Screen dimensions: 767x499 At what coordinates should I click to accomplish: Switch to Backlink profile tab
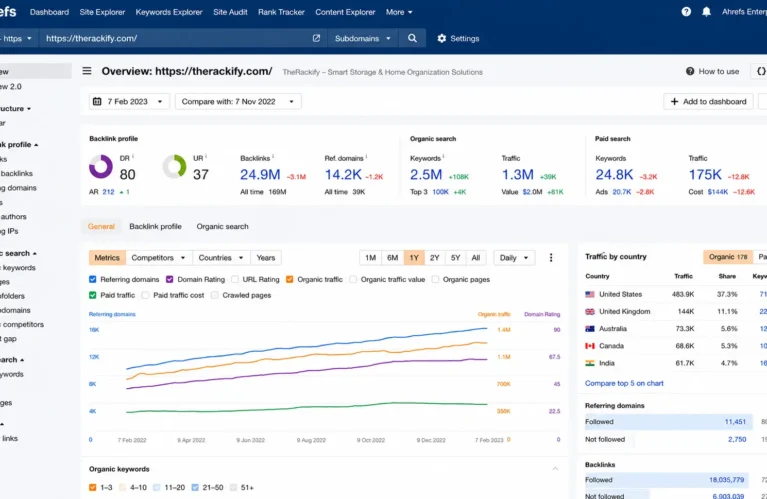pyautogui.click(x=155, y=227)
